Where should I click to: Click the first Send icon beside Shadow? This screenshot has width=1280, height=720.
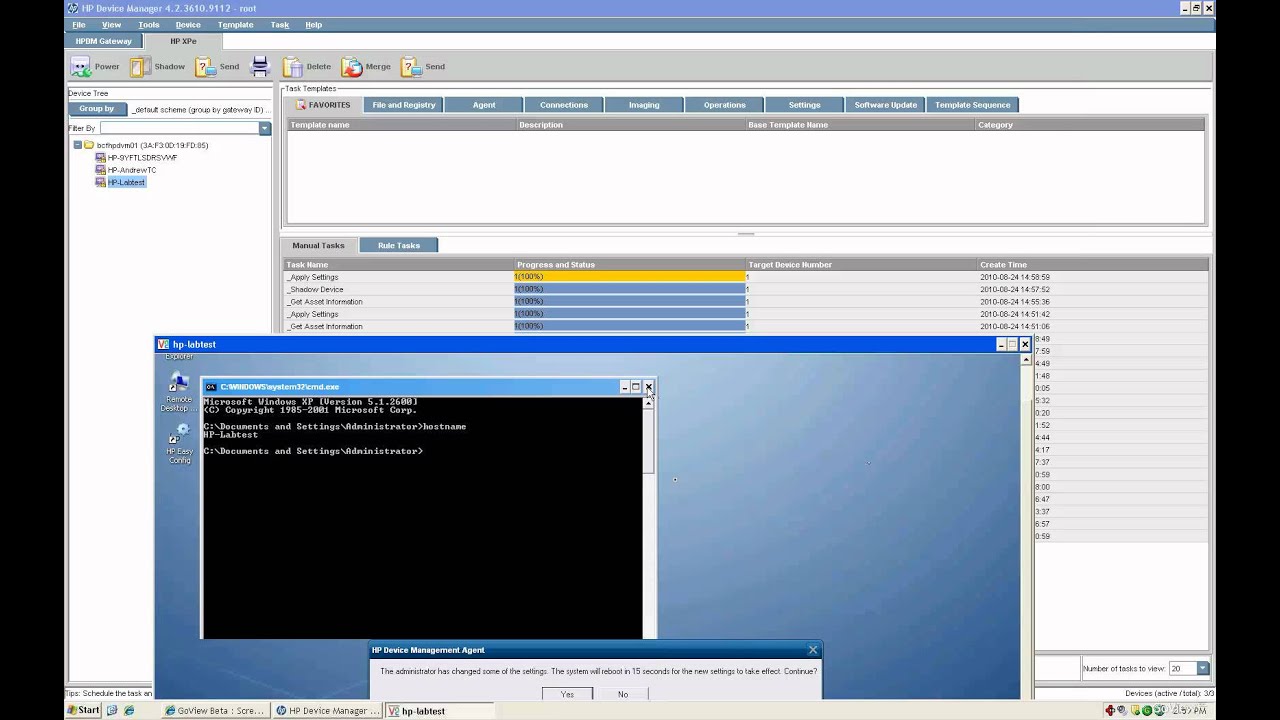(205, 67)
